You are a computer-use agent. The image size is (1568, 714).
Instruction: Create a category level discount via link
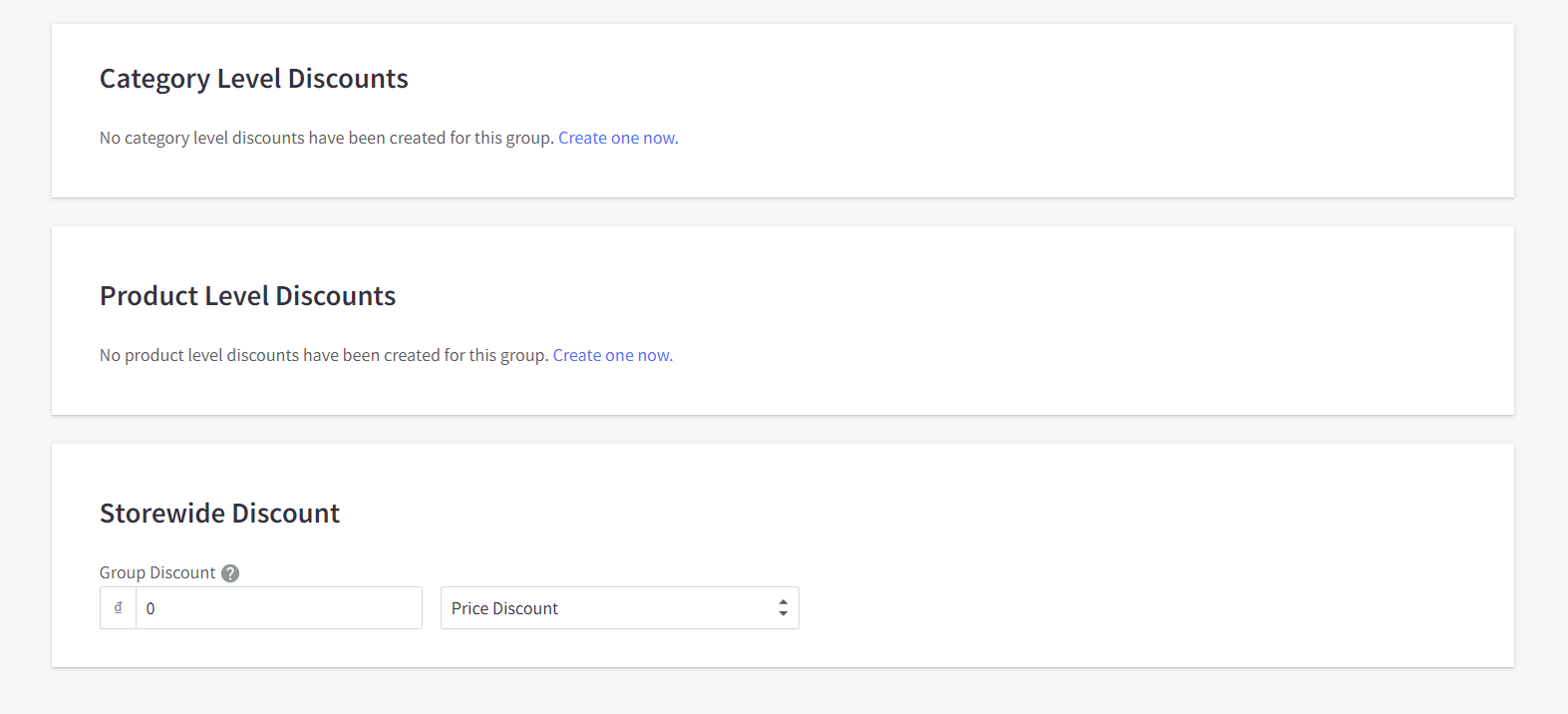(x=617, y=139)
